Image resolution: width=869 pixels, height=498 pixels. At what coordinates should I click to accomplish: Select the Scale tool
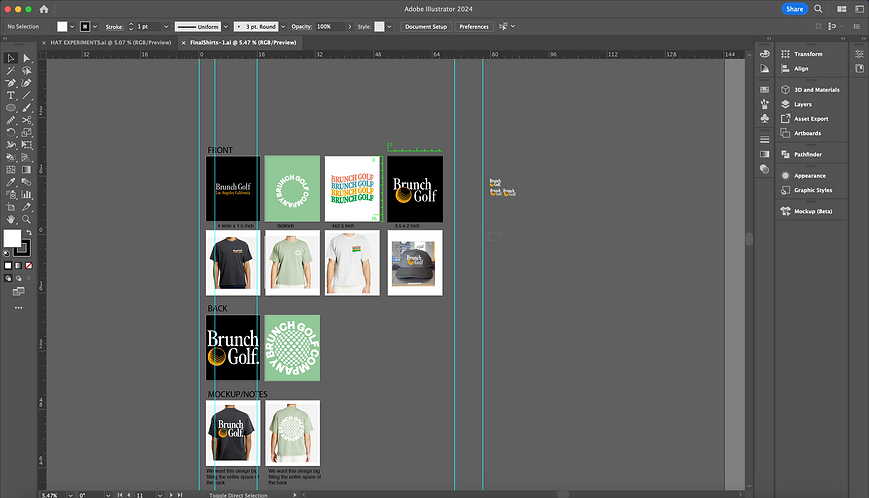click(x=27, y=132)
